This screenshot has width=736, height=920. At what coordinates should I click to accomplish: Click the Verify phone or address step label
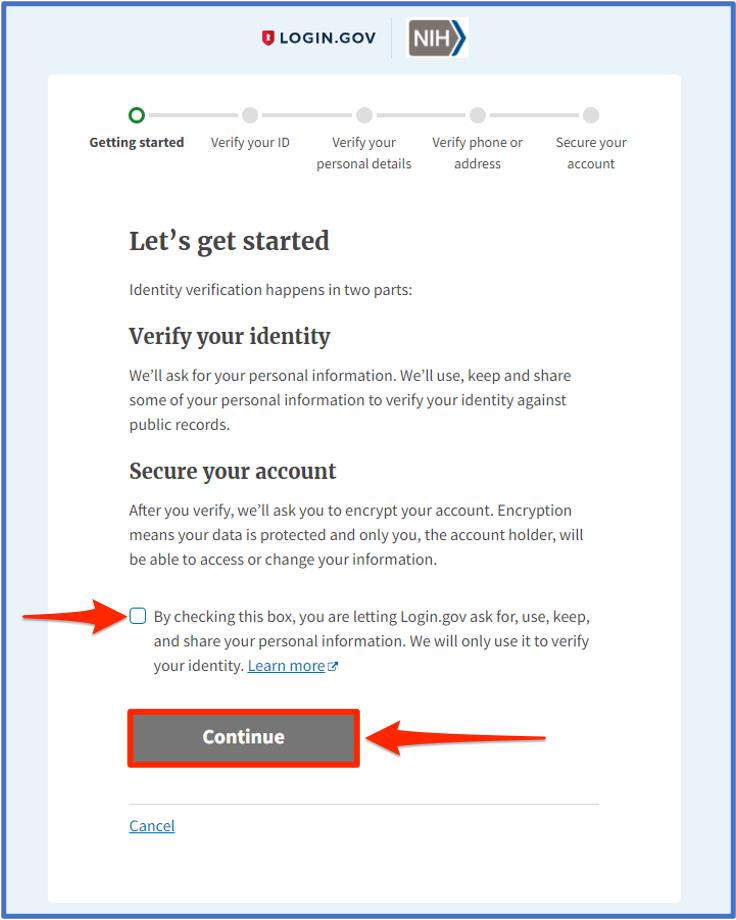pyautogui.click(x=477, y=152)
